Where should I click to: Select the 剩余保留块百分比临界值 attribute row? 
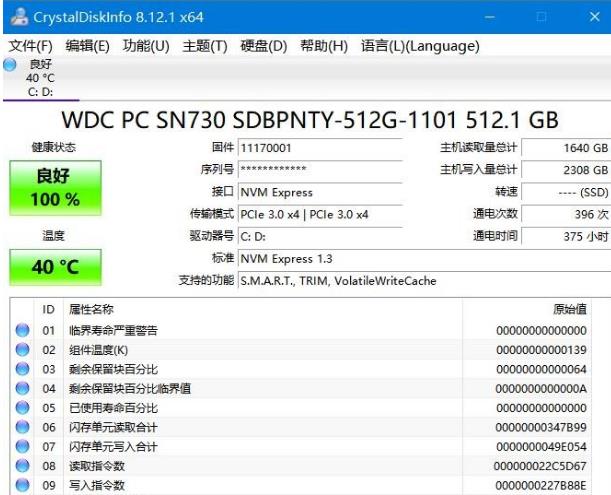(301, 389)
